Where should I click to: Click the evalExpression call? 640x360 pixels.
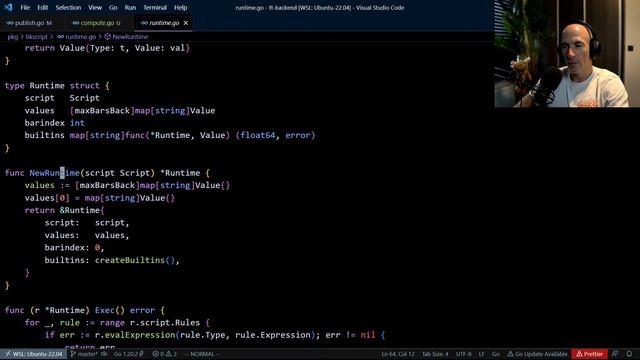[140, 335]
